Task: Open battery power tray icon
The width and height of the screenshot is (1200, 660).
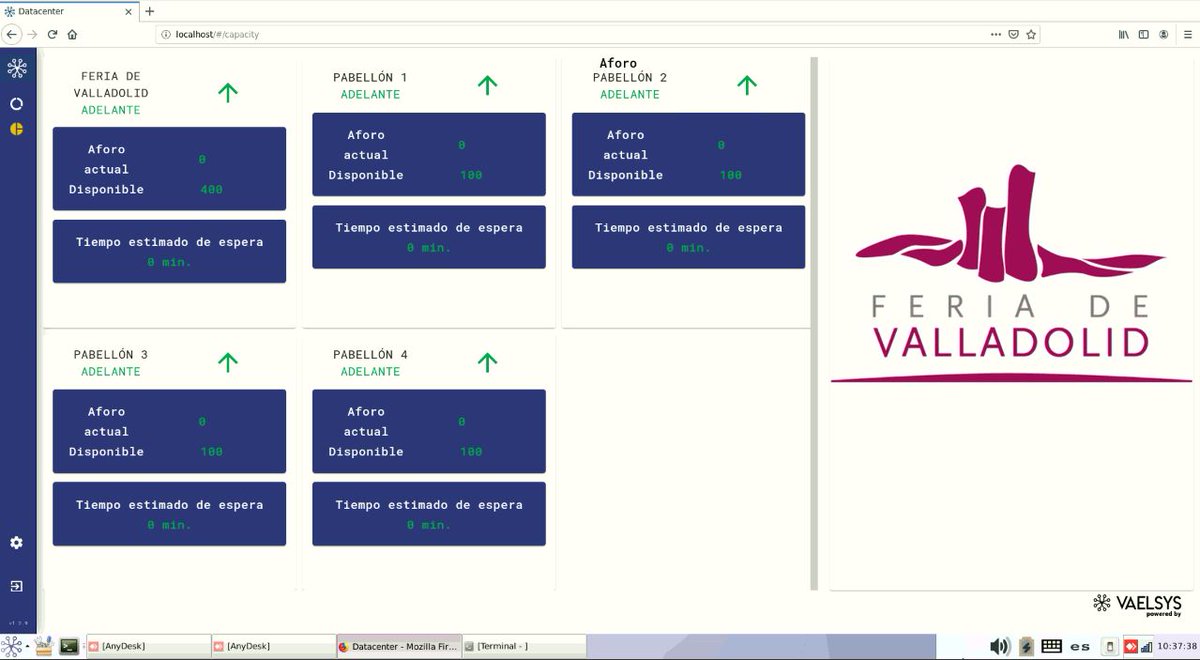Action: pos(1026,647)
